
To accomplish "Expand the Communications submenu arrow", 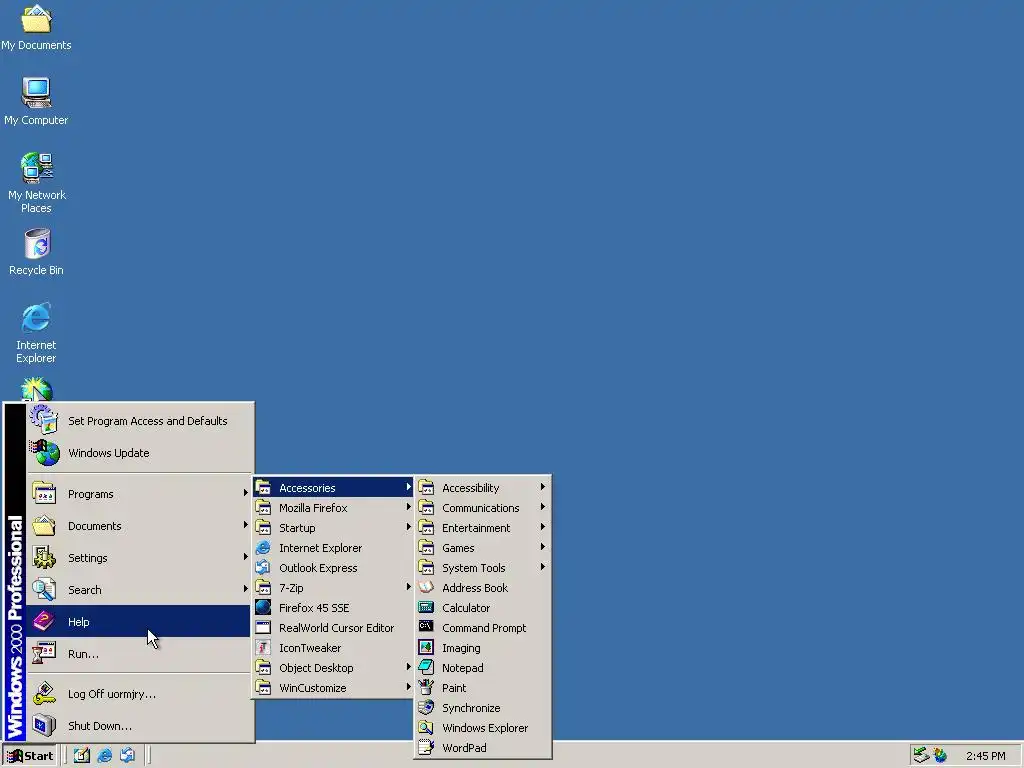I will [x=542, y=507].
